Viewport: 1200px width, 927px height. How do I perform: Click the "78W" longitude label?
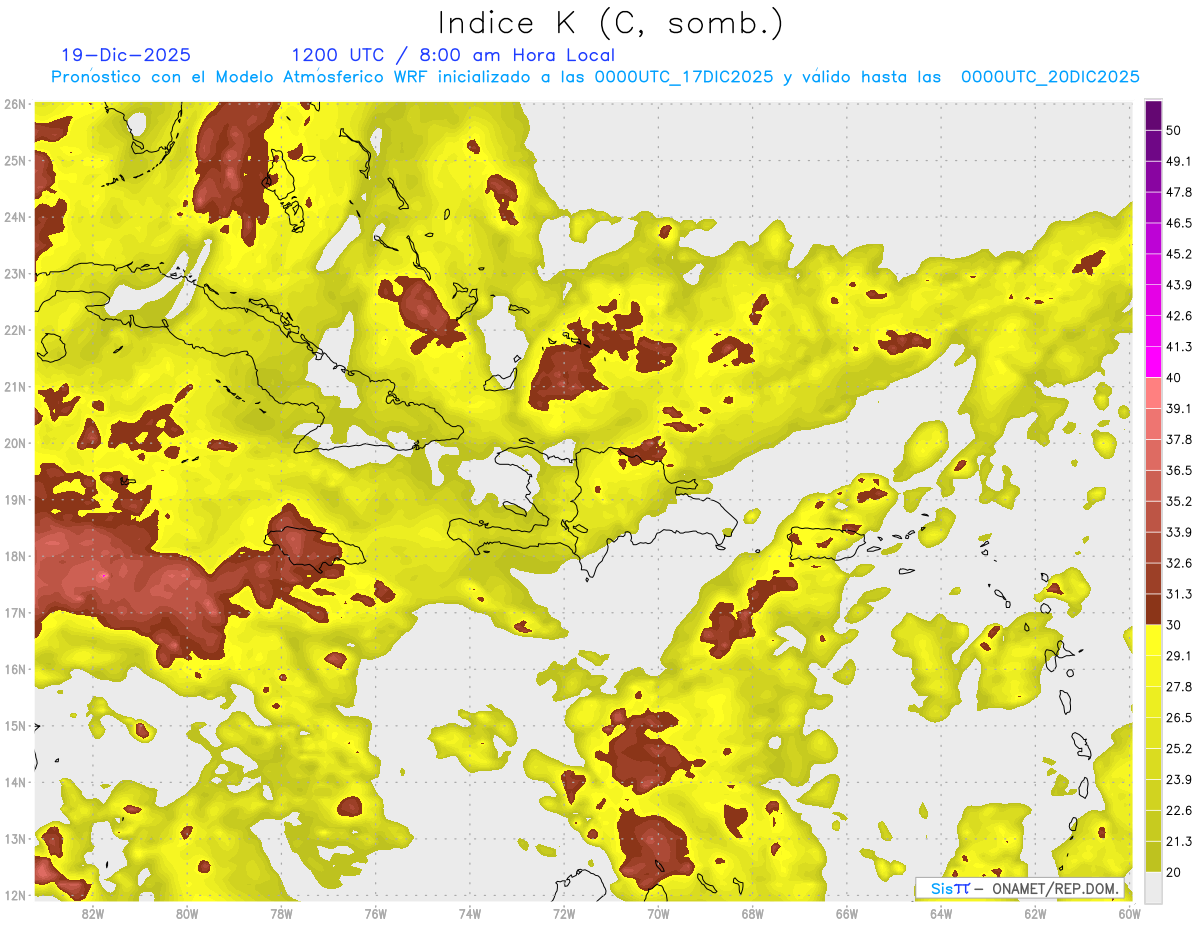coord(281,913)
